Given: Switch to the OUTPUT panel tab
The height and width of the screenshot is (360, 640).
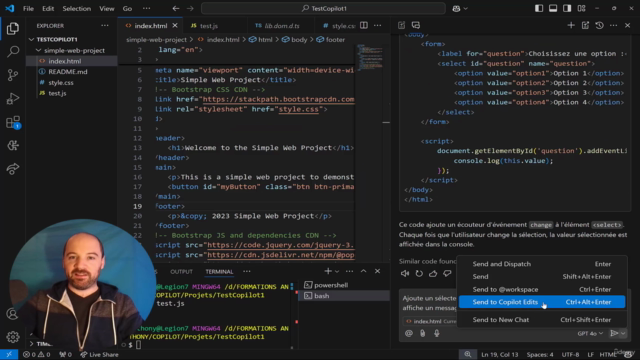Looking at the screenshot, I should 181,271.
